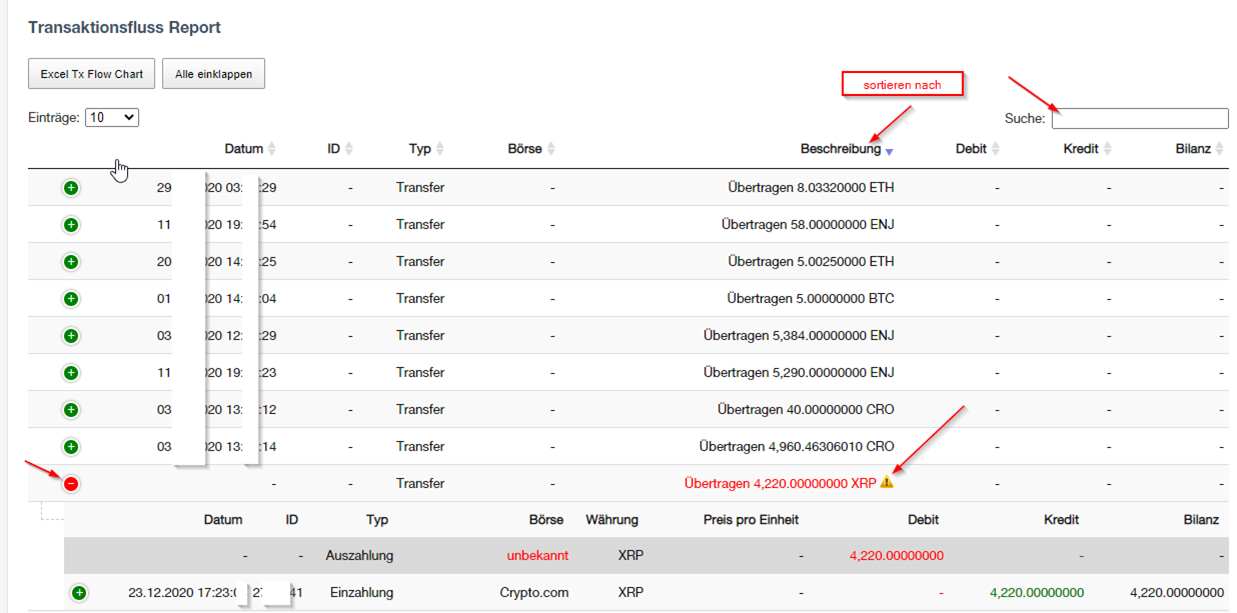The height and width of the screenshot is (613, 1237).
Task: Click the Bilanz 4,220.00000000 value
Action: tap(1176, 593)
